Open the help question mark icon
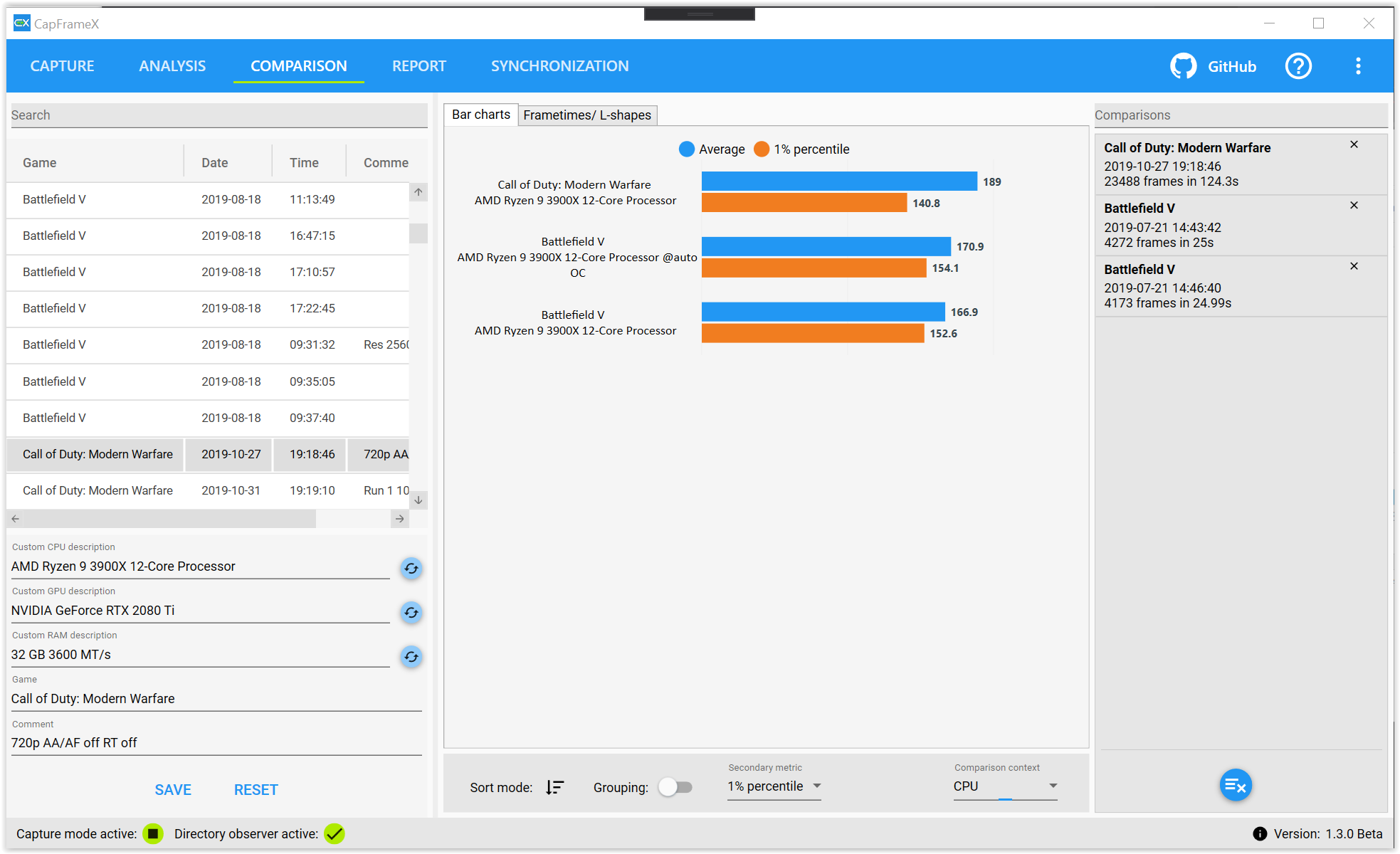Image resolution: width=1400 pixels, height=854 pixels. 1298,65
